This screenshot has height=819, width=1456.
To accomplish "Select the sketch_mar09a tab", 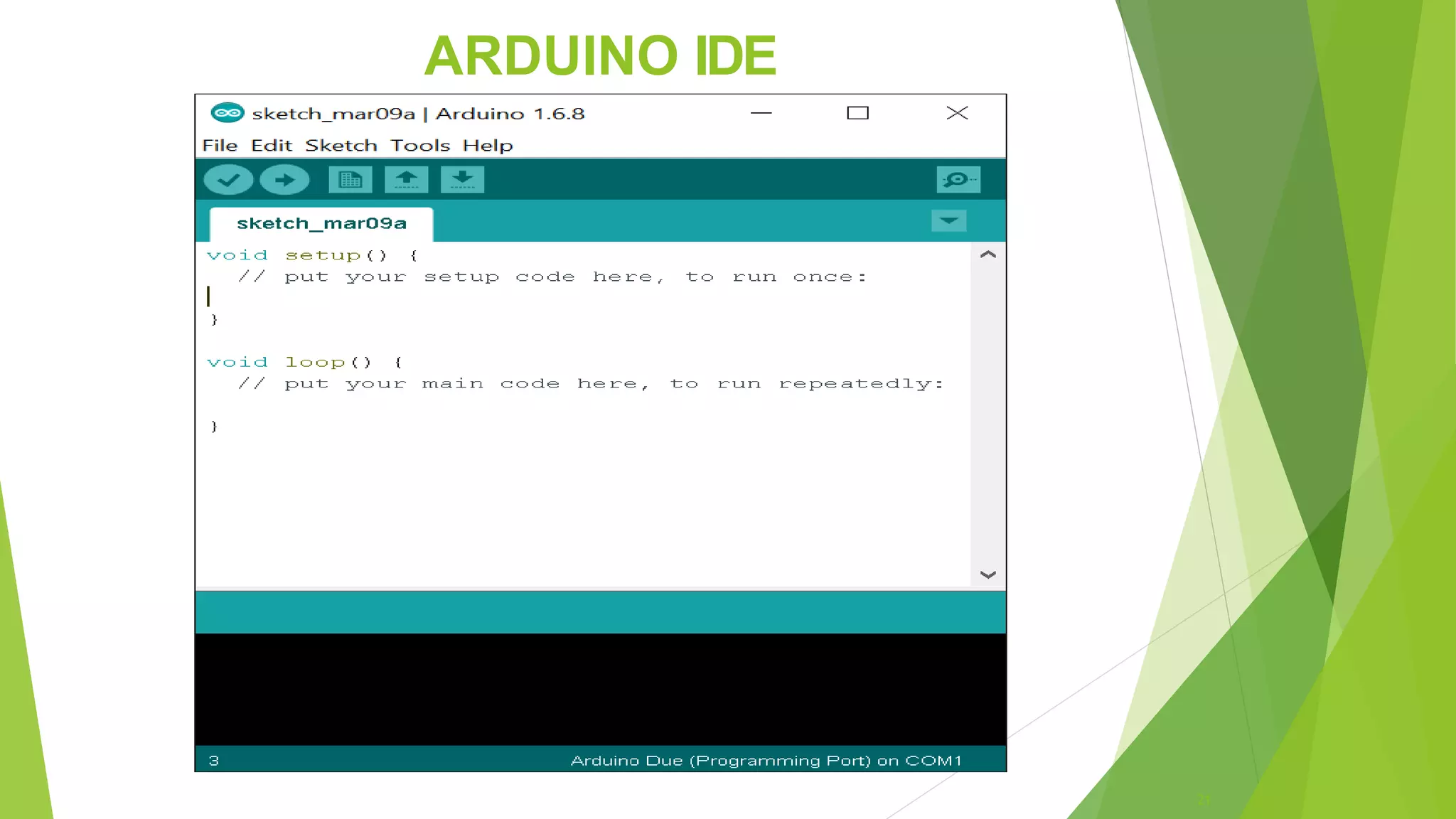I will (x=321, y=224).
